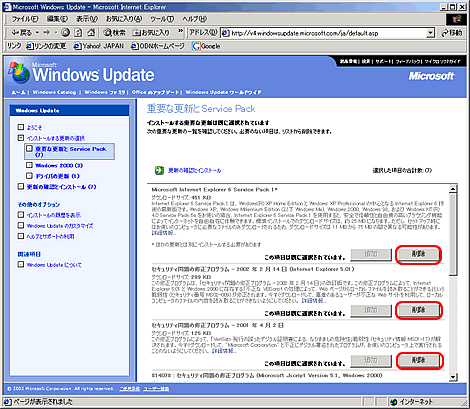This screenshot has width=470, height=409.
Task: Expand the toolbar overflow chevron
Action: click(x=180, y=31)
